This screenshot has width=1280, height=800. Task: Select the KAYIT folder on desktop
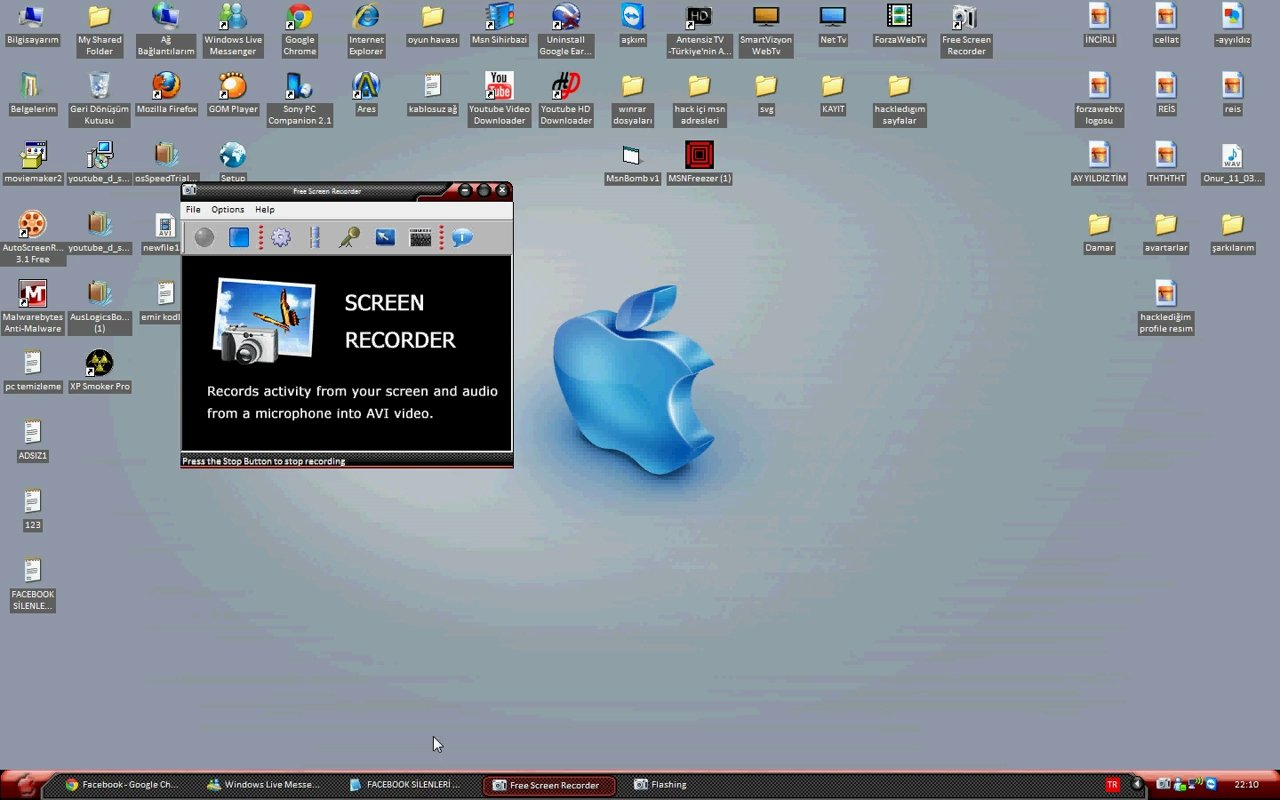[832, 93]
